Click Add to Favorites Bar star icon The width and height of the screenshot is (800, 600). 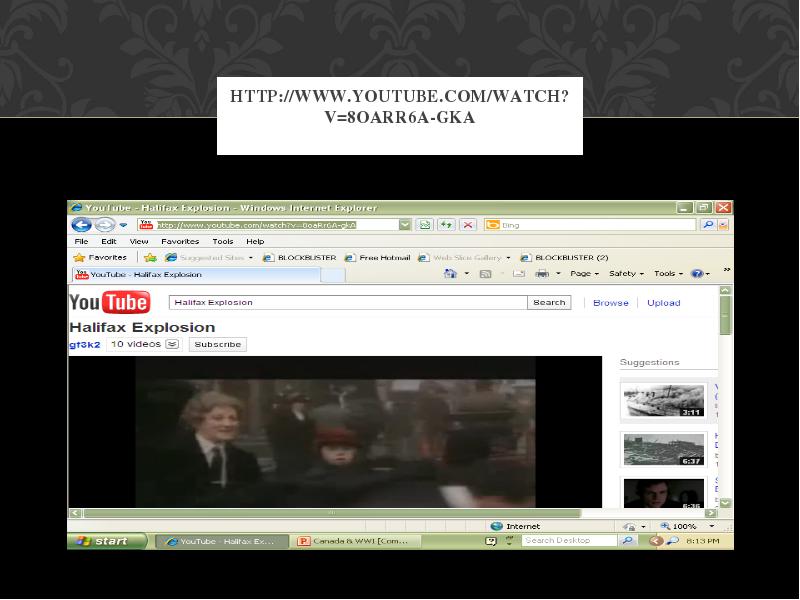[150, 258]
